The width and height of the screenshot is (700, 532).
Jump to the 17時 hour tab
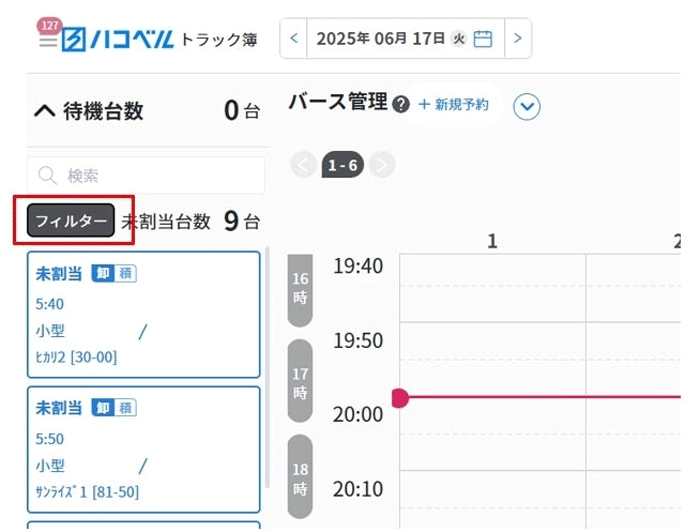(300, 382)
